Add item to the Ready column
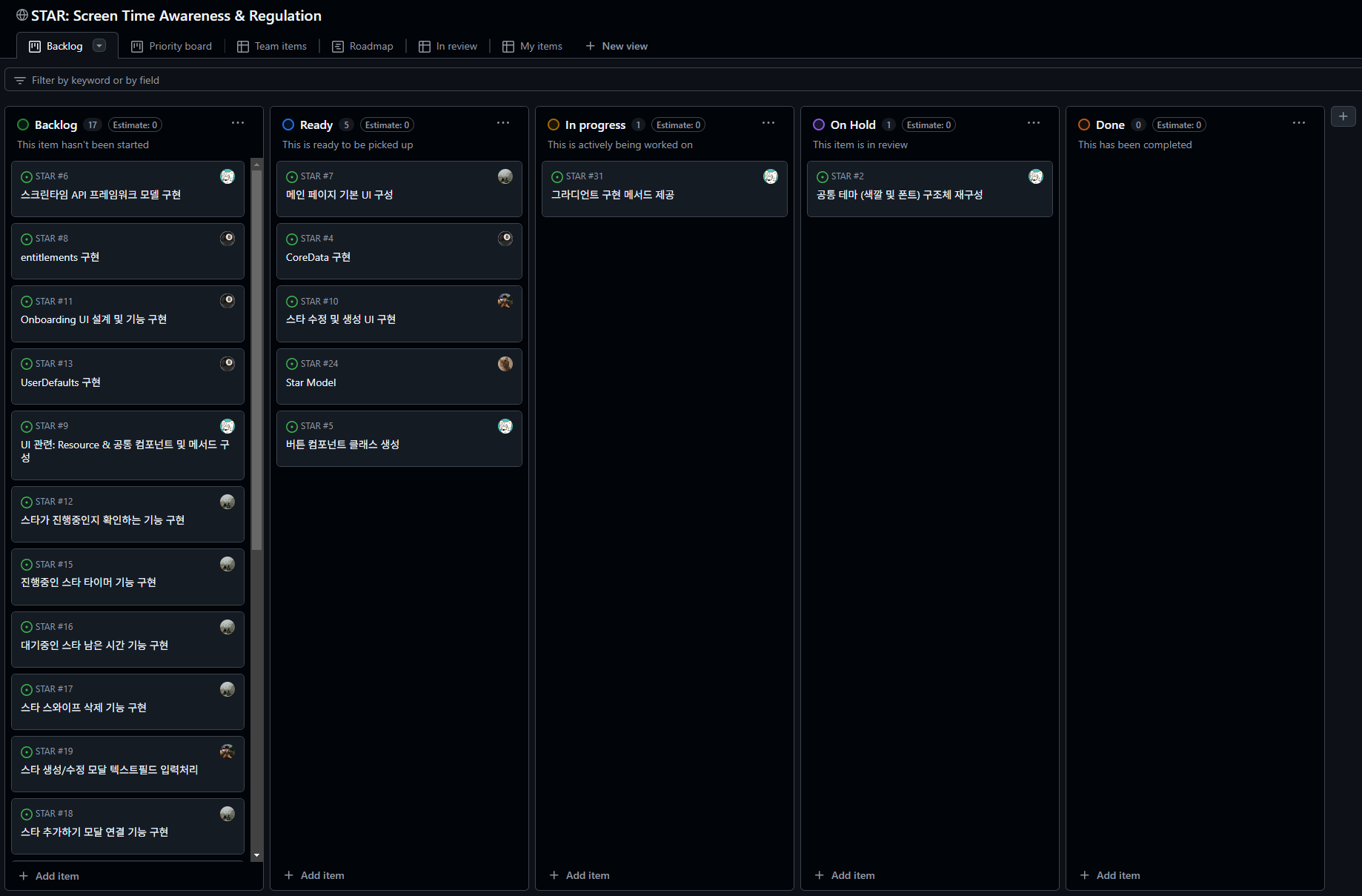Viewport: 1362px width, 896px height. (x=314, y=875)
